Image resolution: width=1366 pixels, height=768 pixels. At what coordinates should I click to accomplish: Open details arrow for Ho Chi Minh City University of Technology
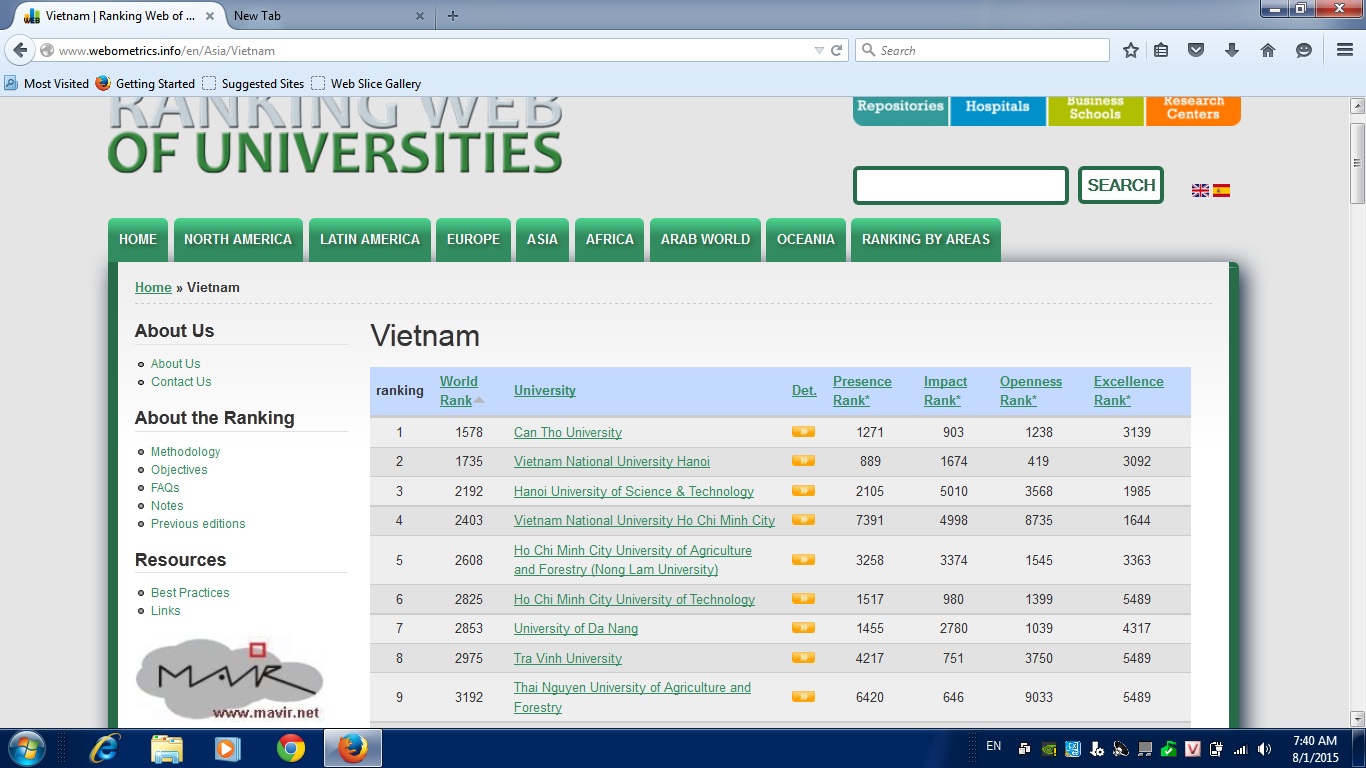point(803,599)
